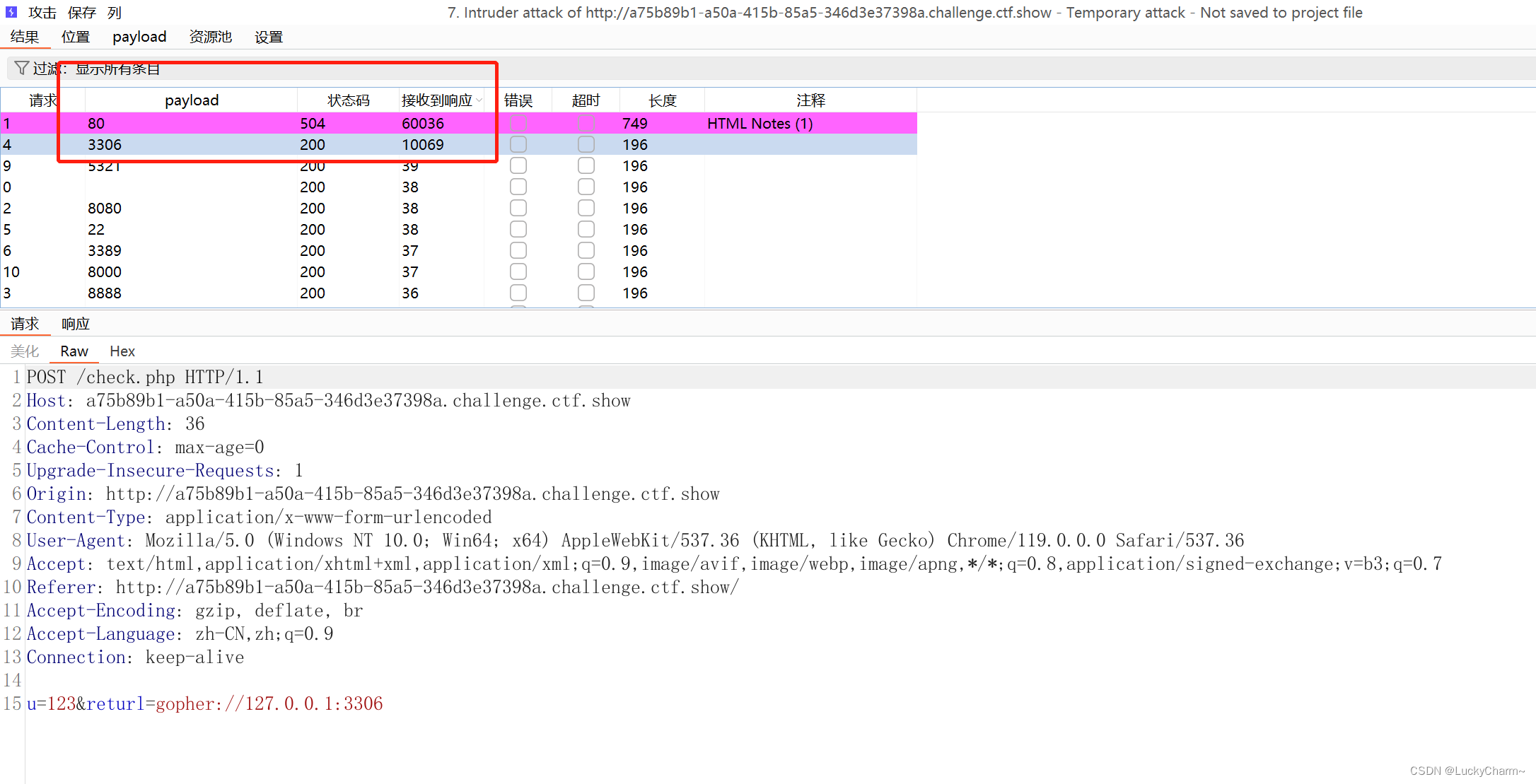
Task: Toggle 错误 checkbox in payload 5321 row
Action: tap(518, 165)
